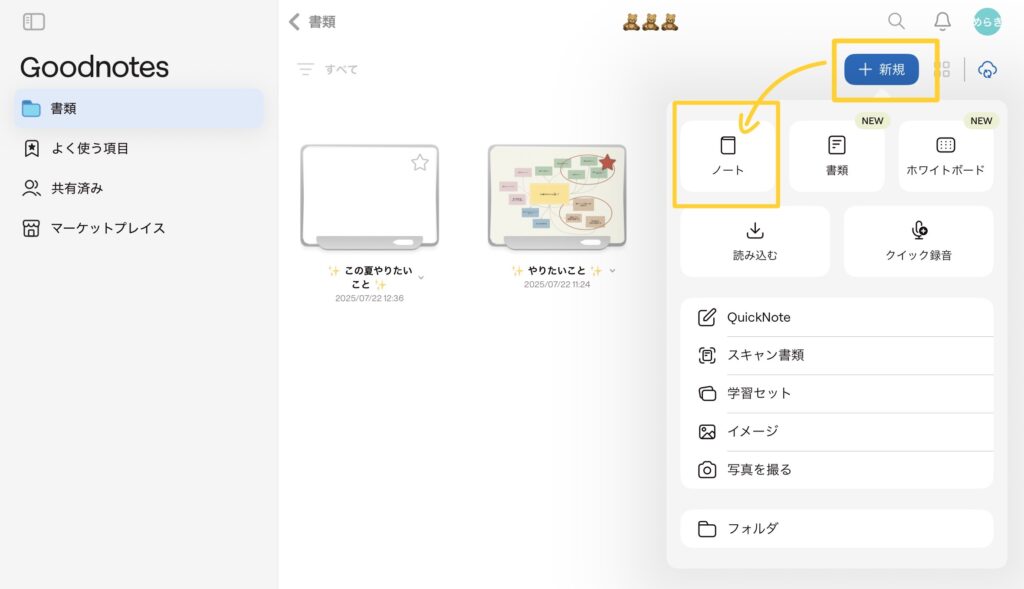Viewport: 1024px width, 589px height.
Task: Favorite the この夏やりたいこと document star
Action: tap(420, 163)
